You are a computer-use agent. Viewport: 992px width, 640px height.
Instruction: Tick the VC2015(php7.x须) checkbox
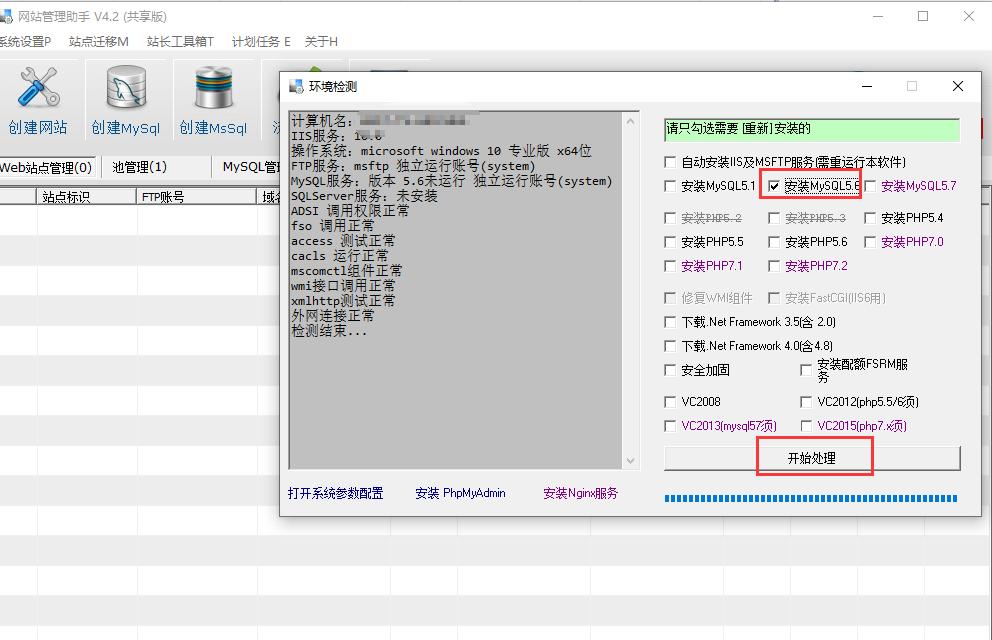point(807,426)
